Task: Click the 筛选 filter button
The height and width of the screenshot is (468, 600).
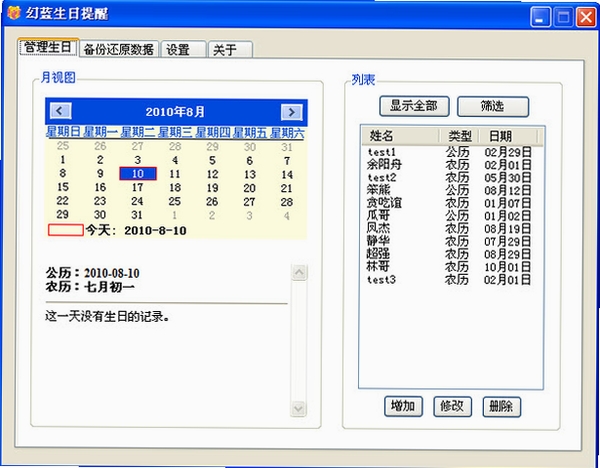Action: [x=493, y=106]
